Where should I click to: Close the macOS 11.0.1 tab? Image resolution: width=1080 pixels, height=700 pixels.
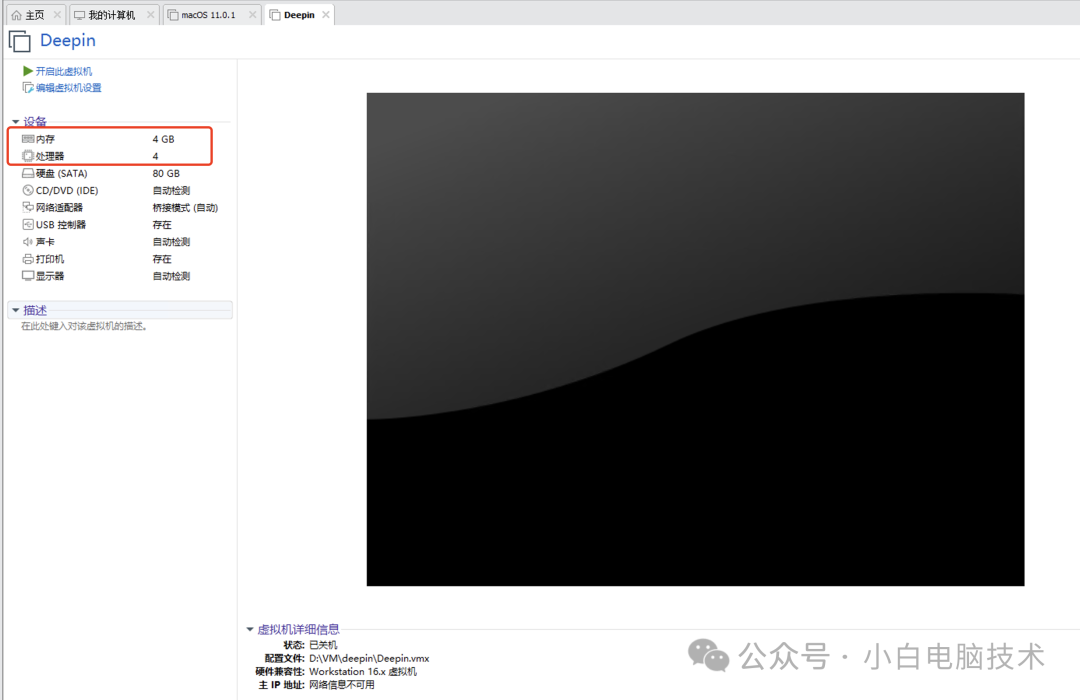pos(253,14)
